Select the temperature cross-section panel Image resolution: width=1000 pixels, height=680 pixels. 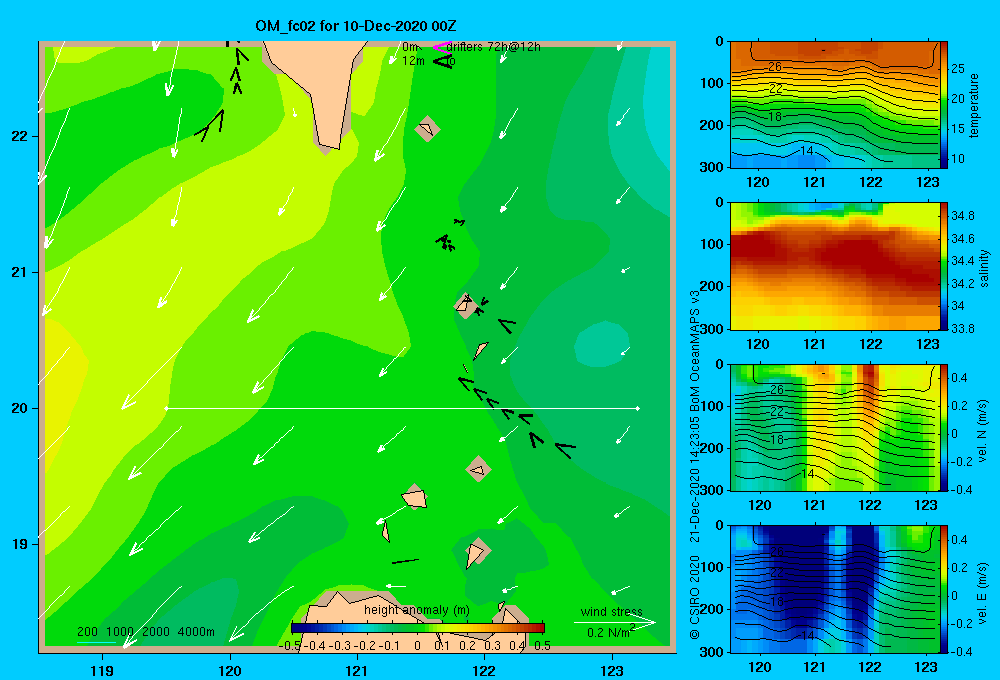tap(834, 105)
